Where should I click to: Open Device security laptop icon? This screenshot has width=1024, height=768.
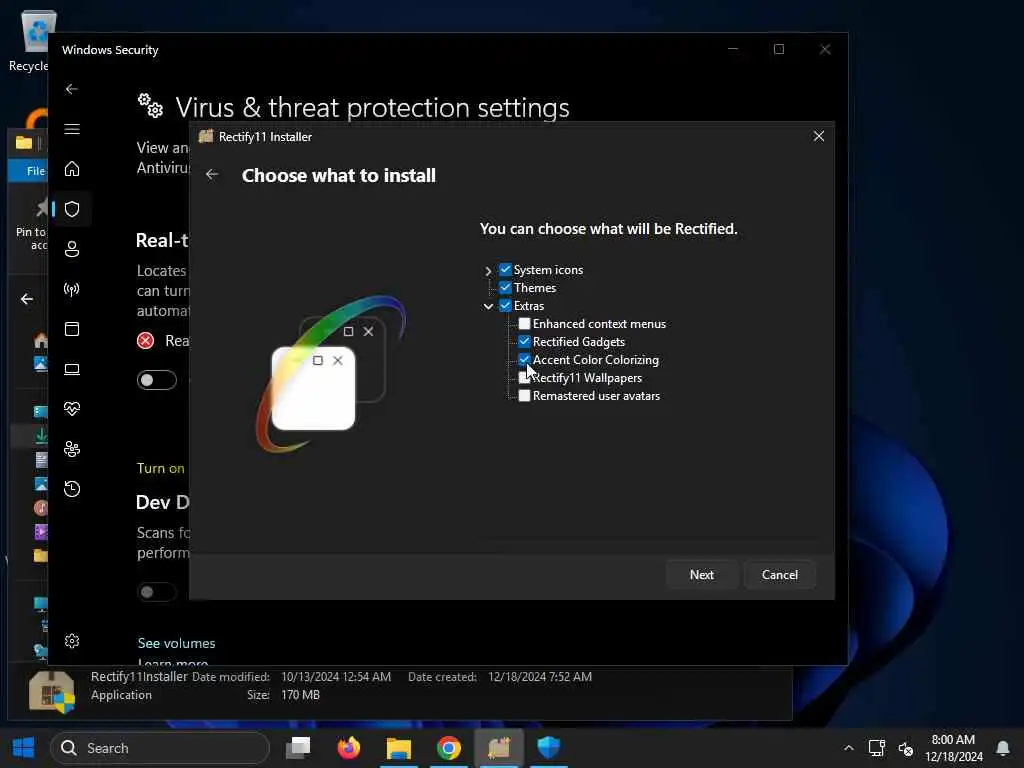[x=72, y=369]
